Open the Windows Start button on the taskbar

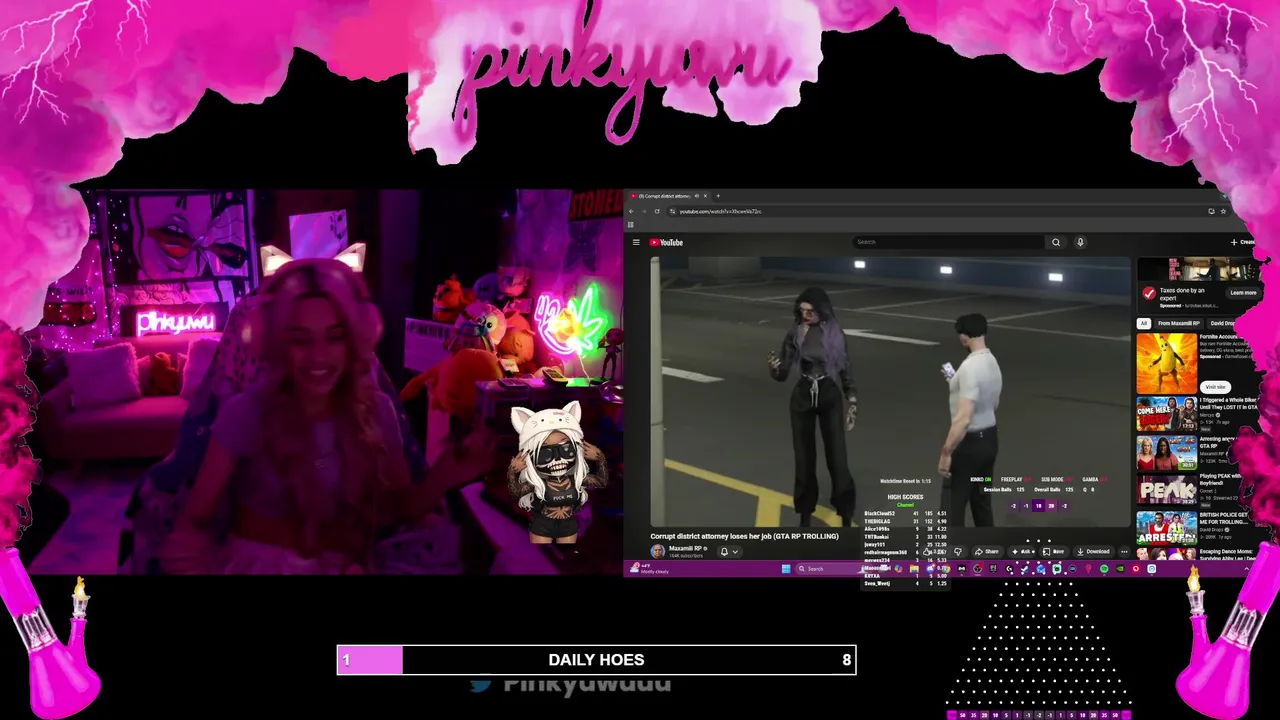pyautogui.click(x=786, y=569)
